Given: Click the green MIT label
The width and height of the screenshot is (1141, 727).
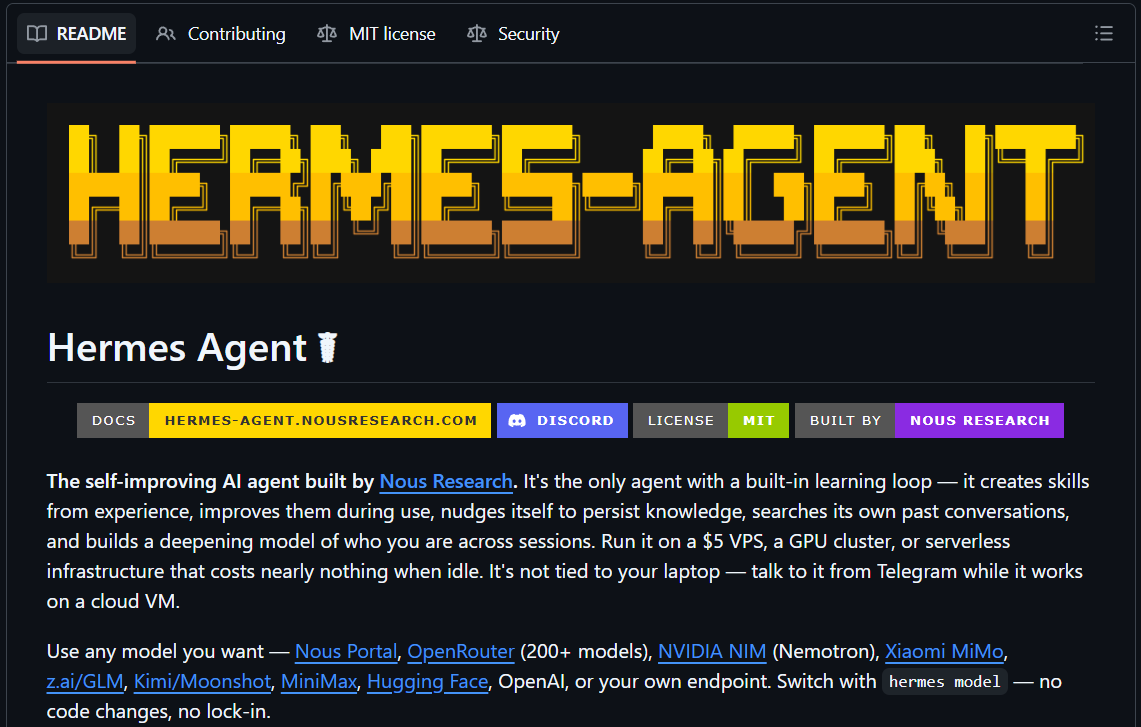Looking at the screenshot, I should [758, 421].
